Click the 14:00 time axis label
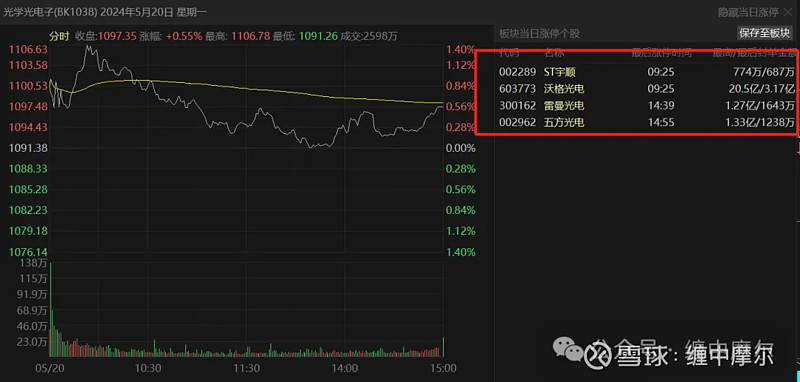800x382 pixels. point(345,368)
